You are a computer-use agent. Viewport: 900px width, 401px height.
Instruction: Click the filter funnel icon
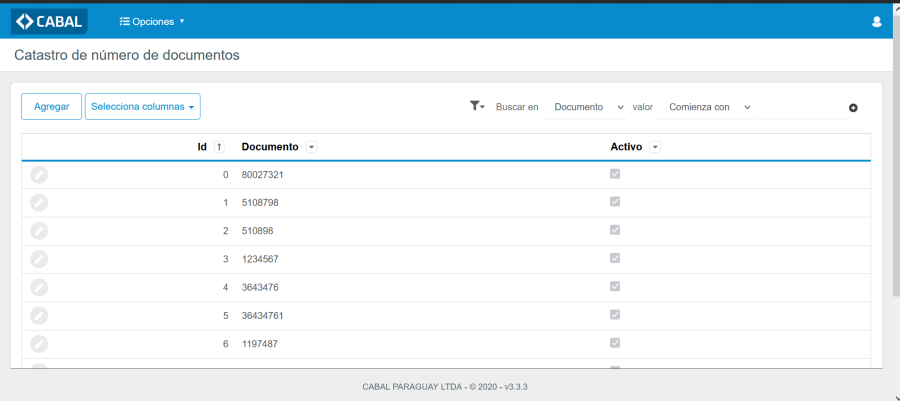(x=476, y=106)
